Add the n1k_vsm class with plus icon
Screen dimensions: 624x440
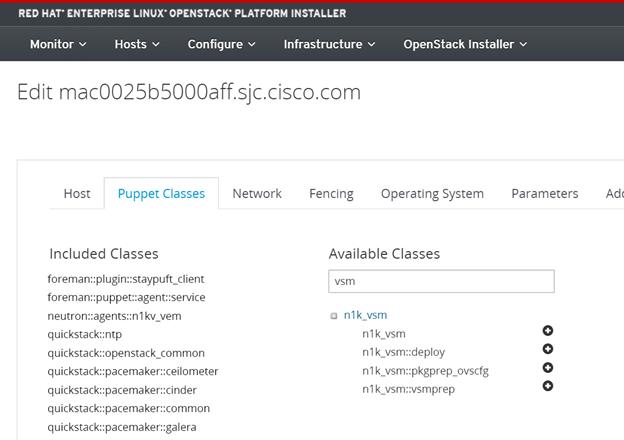(548, 331)
